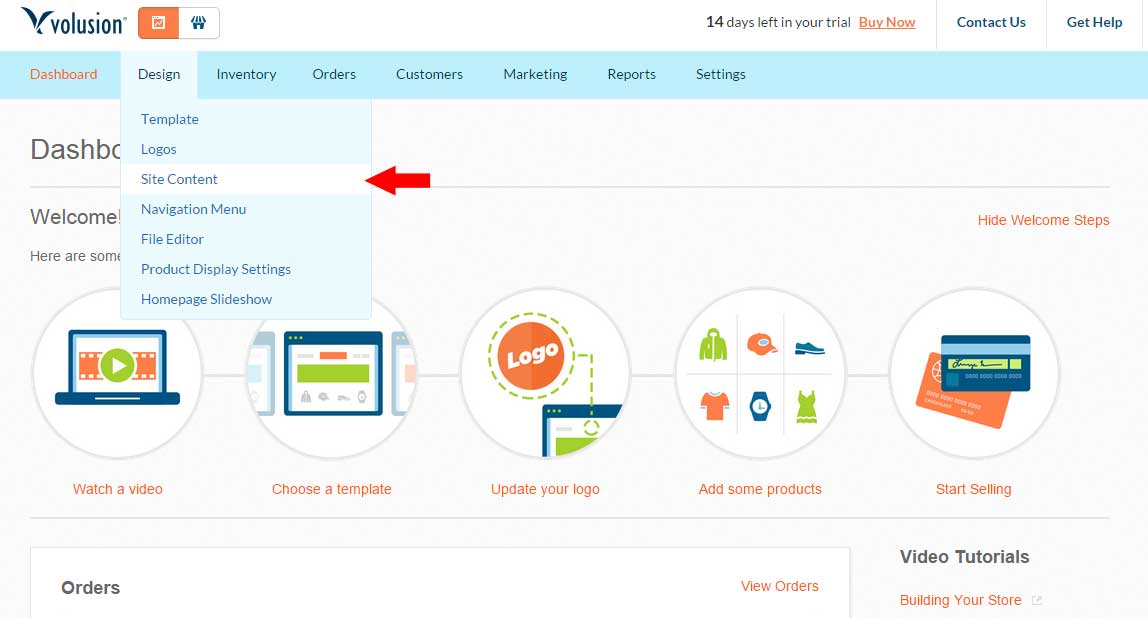
Task: Select Logos from the Design dropdown
Action: coord(246,149)
